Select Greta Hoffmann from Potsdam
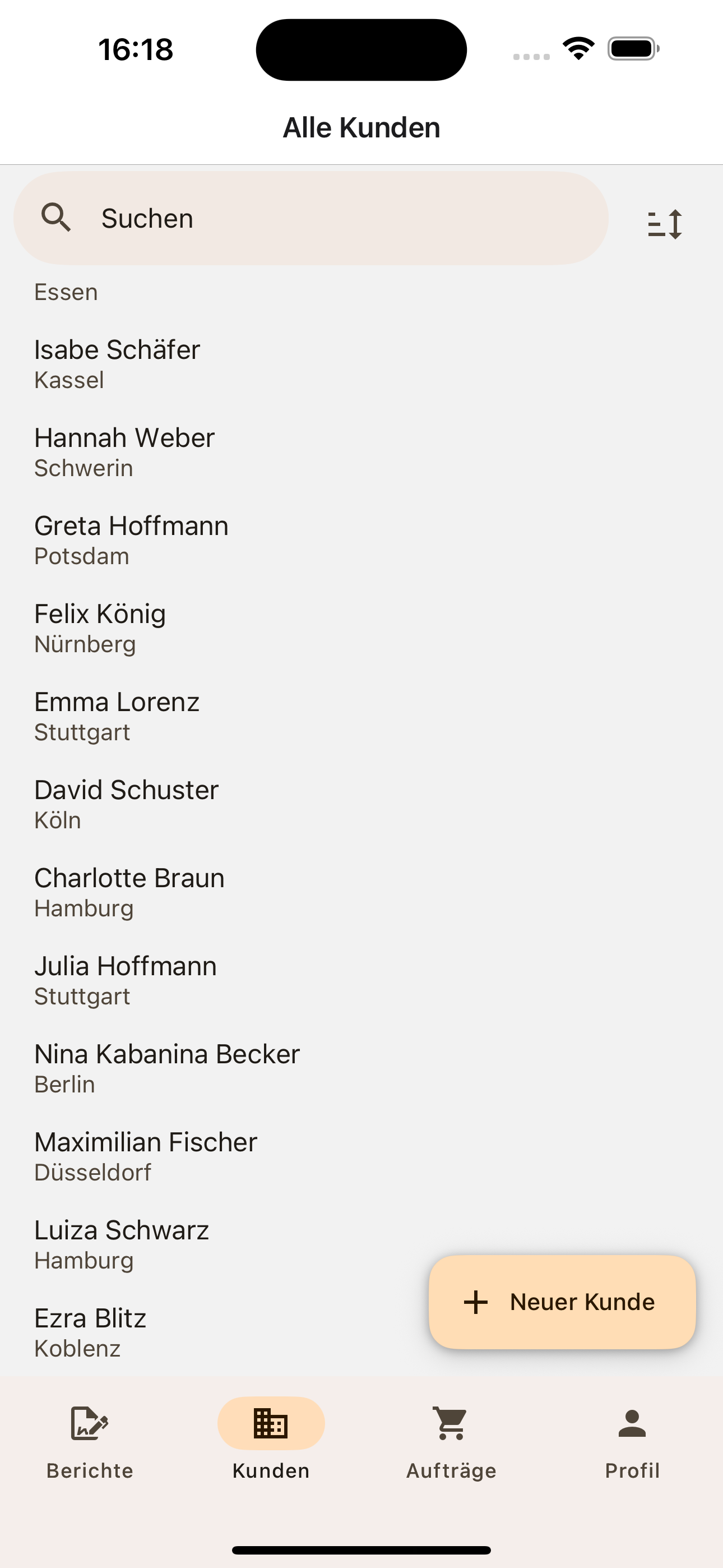The image size is (723, 1568). [x=361, y=541]
